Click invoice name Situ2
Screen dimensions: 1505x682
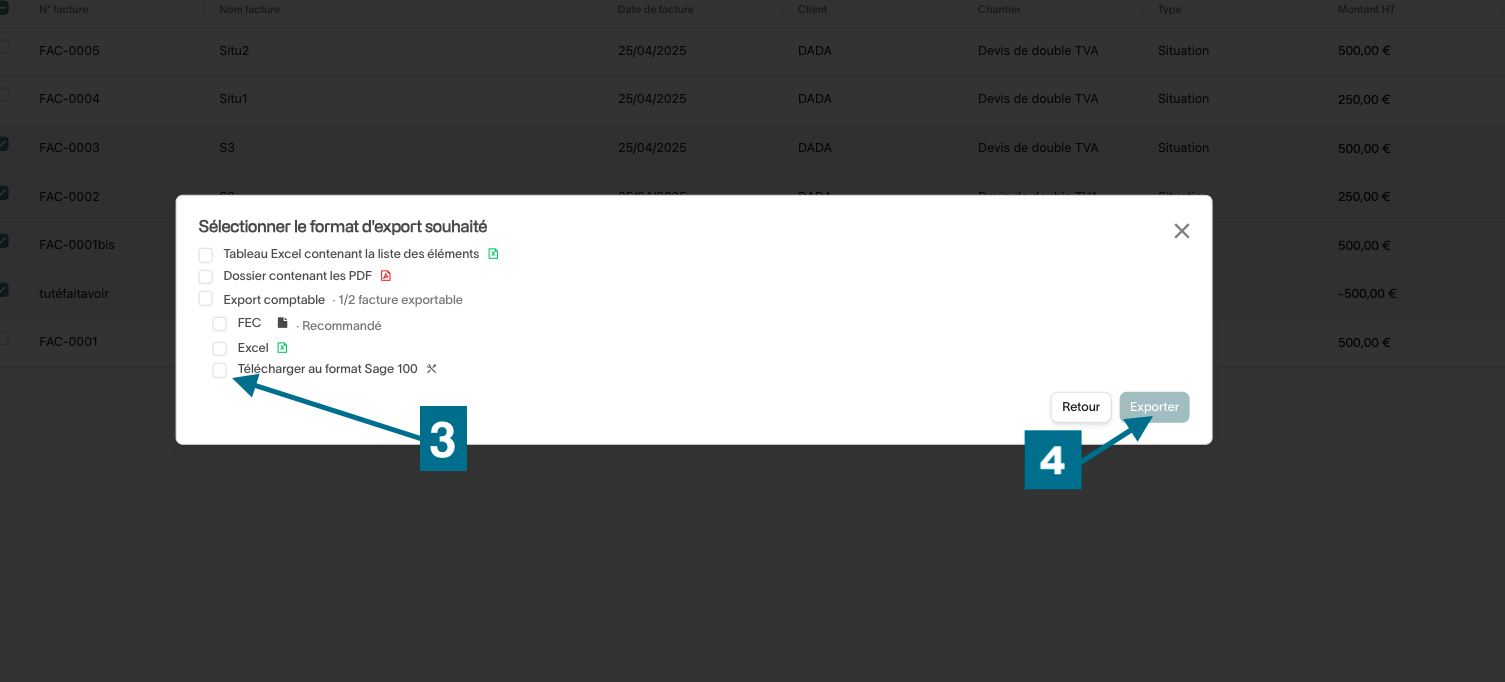(x=234, y=51)
